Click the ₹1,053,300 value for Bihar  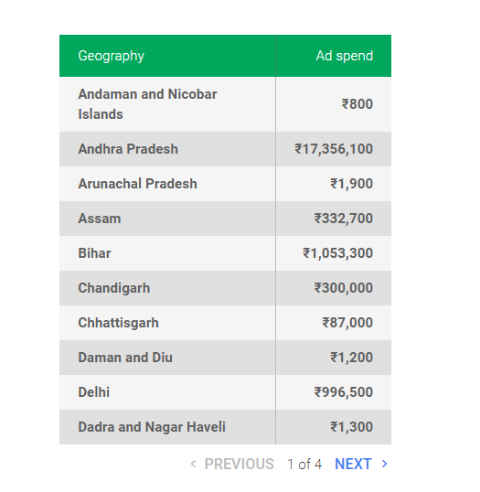(338, 253)
